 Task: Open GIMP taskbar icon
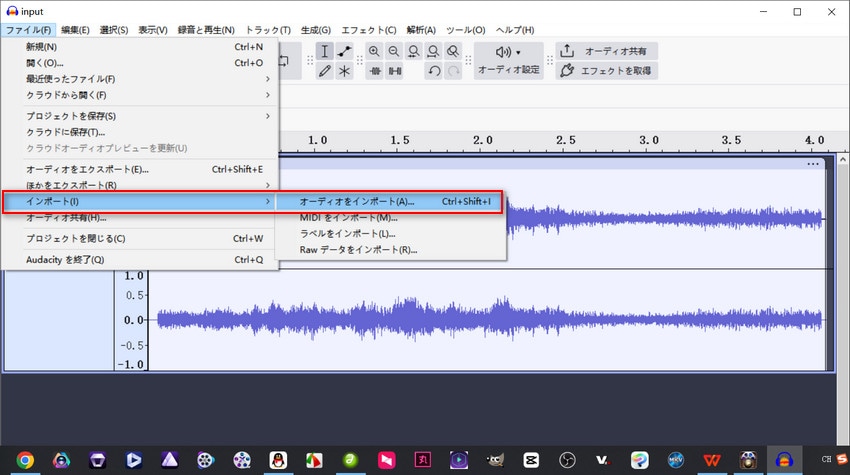coord(495,460)
